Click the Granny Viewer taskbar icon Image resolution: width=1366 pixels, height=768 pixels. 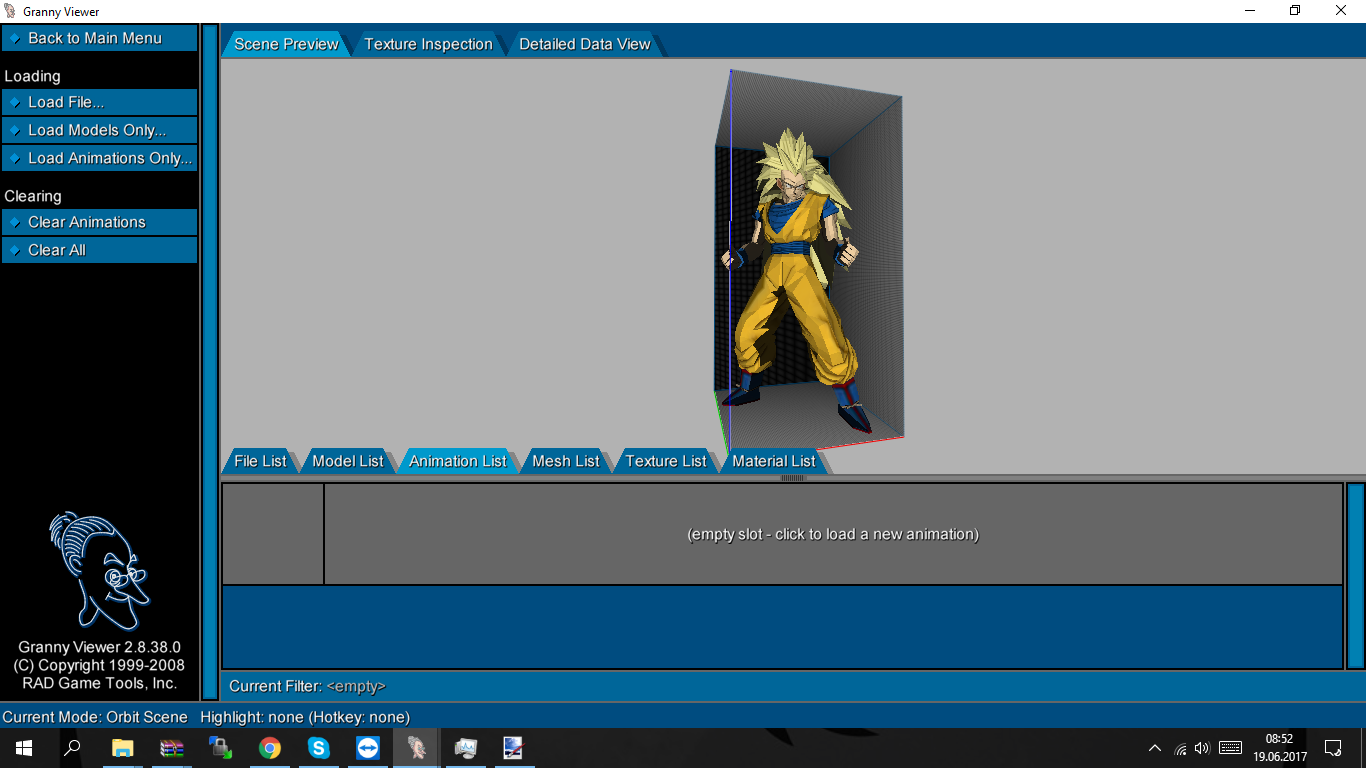416,748
